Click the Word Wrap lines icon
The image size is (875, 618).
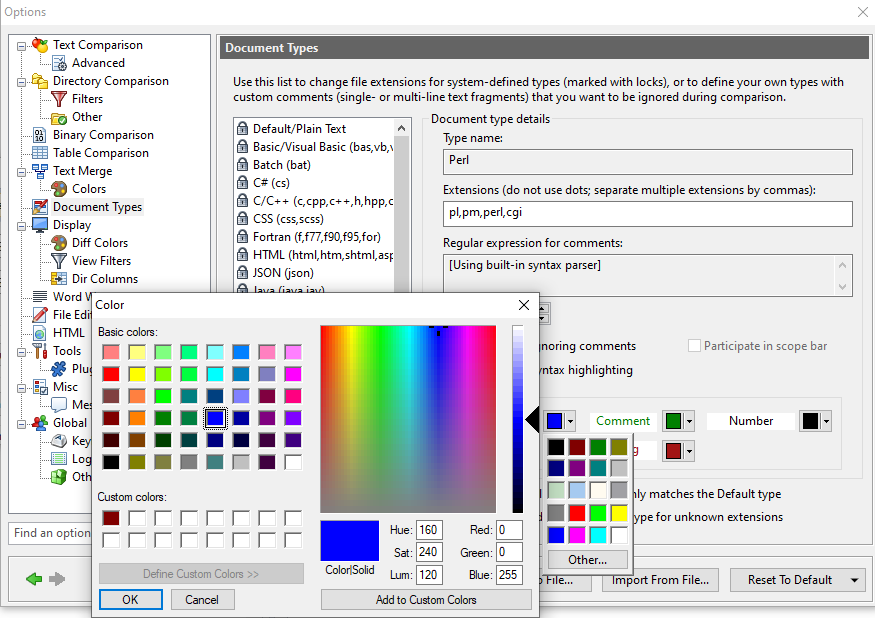click(x=40, y=296)
